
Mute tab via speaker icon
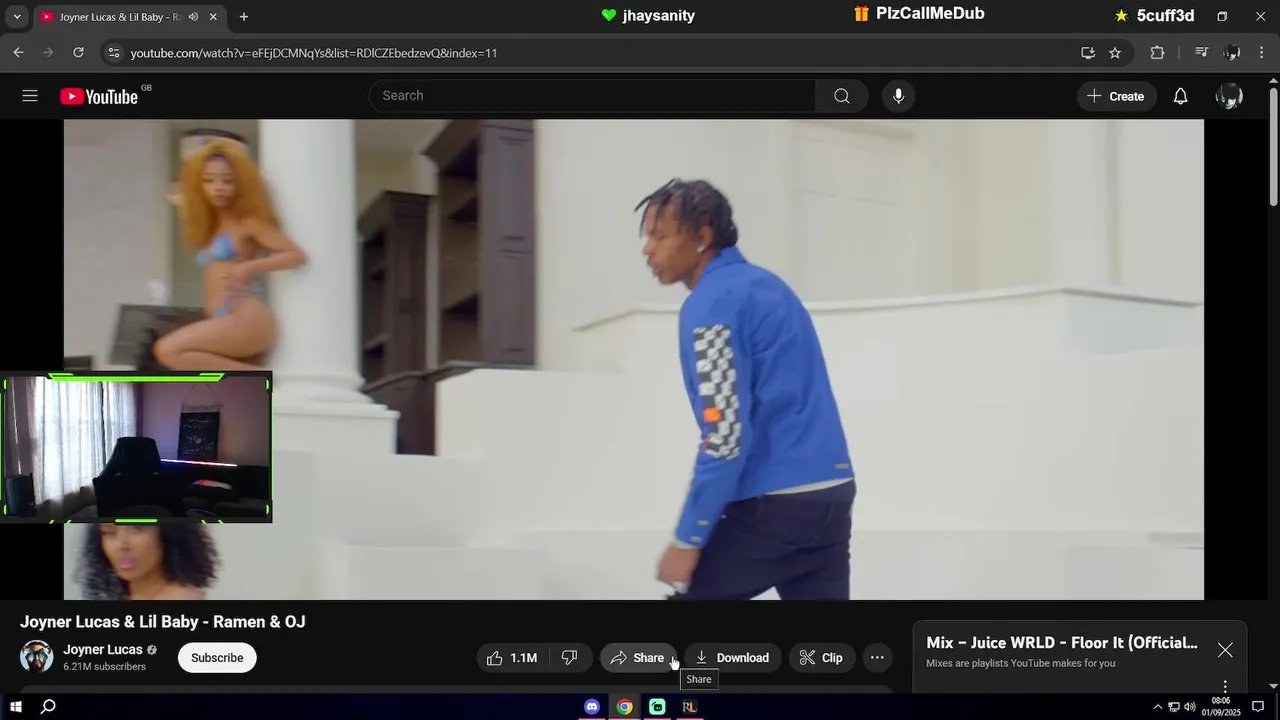pyautogui.click(x=192, y=17)
